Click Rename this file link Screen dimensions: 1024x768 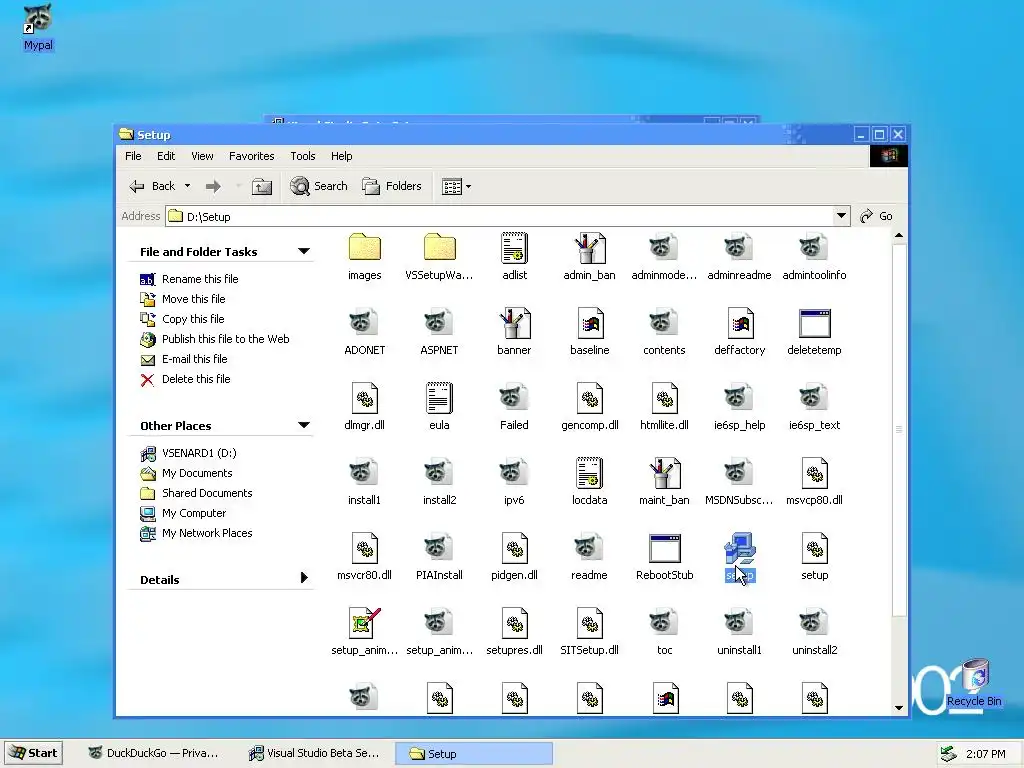pyautogui.click(x=200, y=279)
